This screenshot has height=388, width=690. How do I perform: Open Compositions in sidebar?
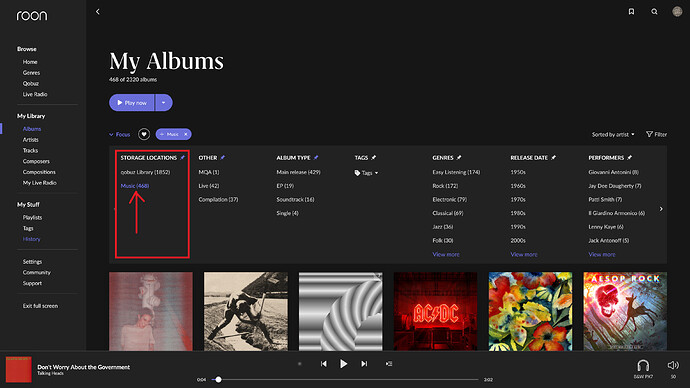[x=39, y=172]
